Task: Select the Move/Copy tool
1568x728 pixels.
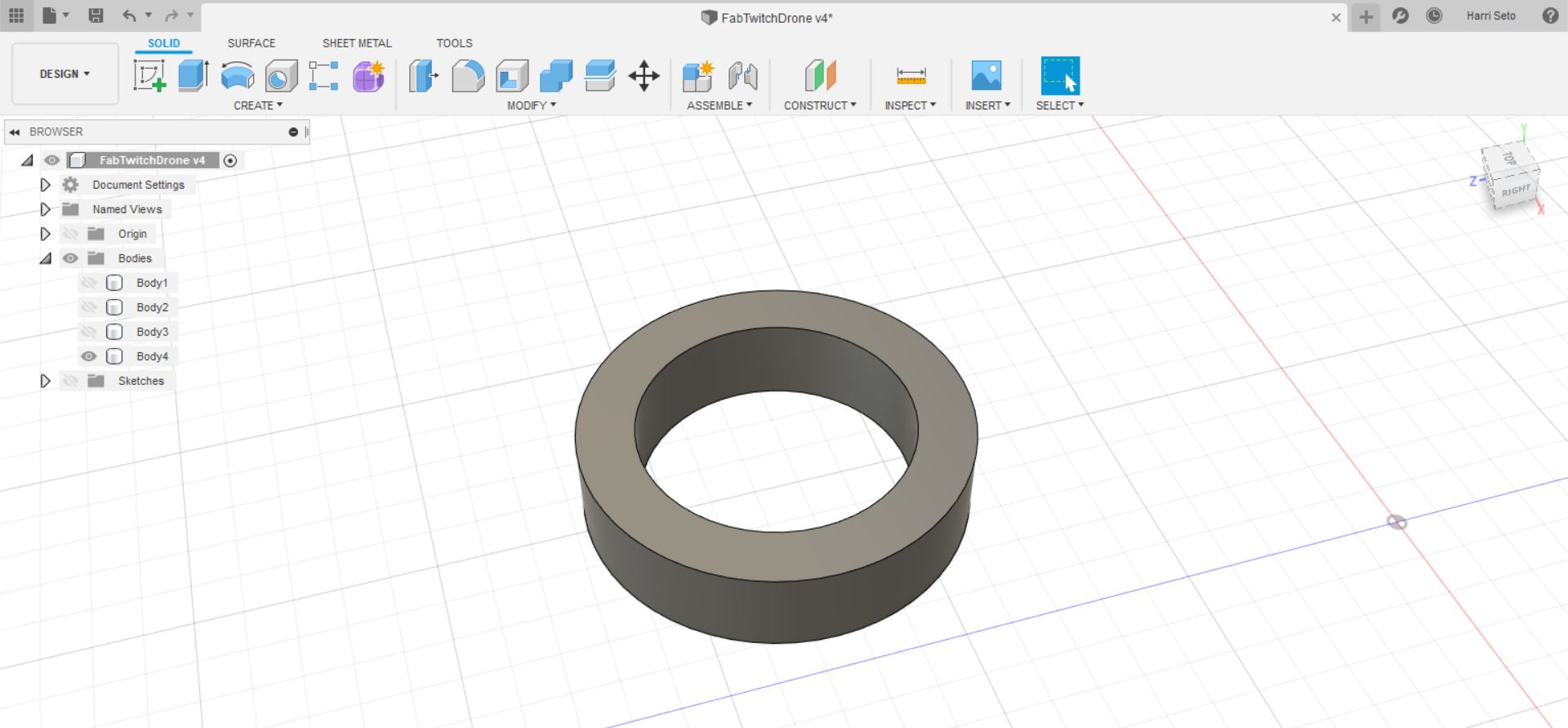Action: tap(644, 75)
